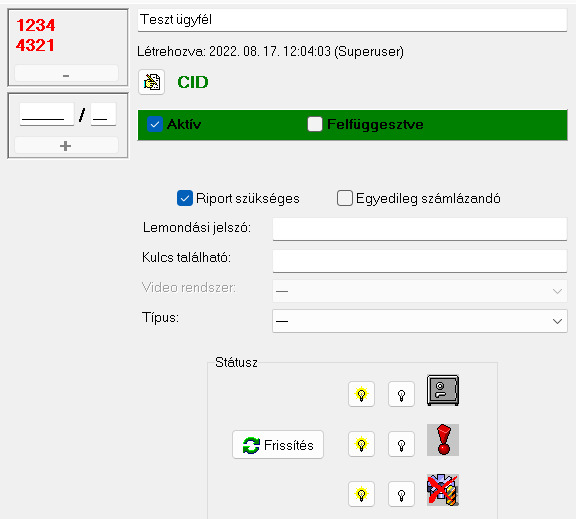Click the crossed-out gear status icon
This screenshot has height=519, width=576.
pos(443,490)
